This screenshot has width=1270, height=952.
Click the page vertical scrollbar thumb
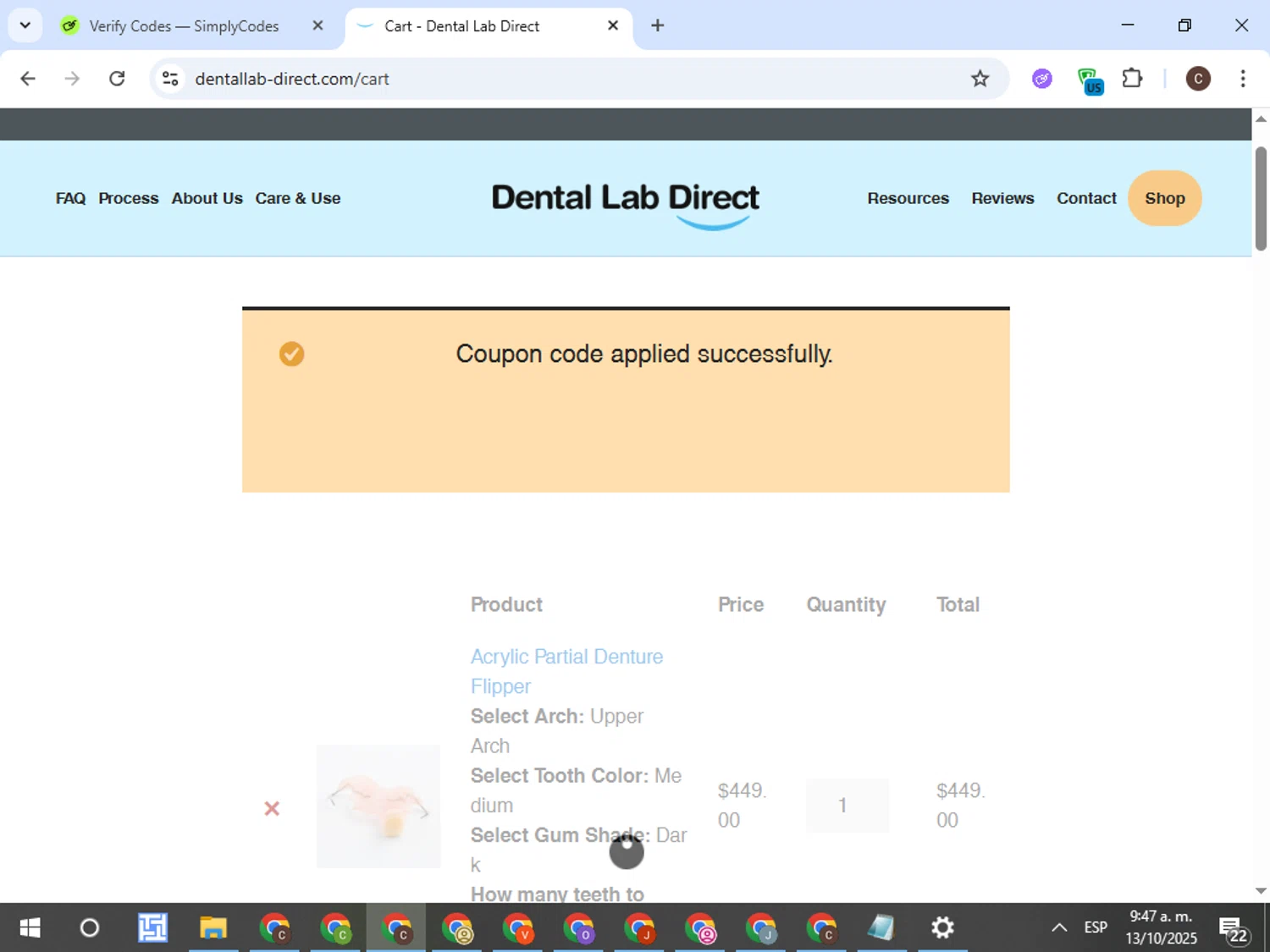pos(1261,198)
